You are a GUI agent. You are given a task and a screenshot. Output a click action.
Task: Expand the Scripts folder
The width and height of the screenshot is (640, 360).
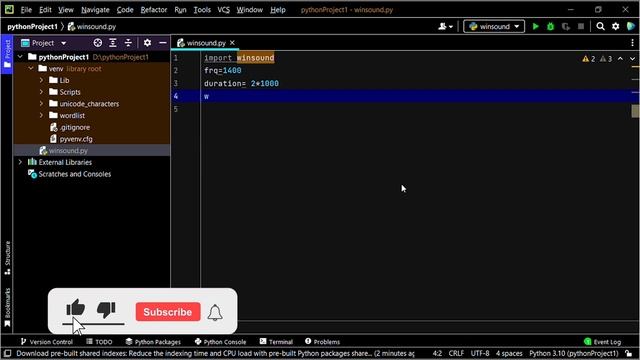[x=41, y=92]
